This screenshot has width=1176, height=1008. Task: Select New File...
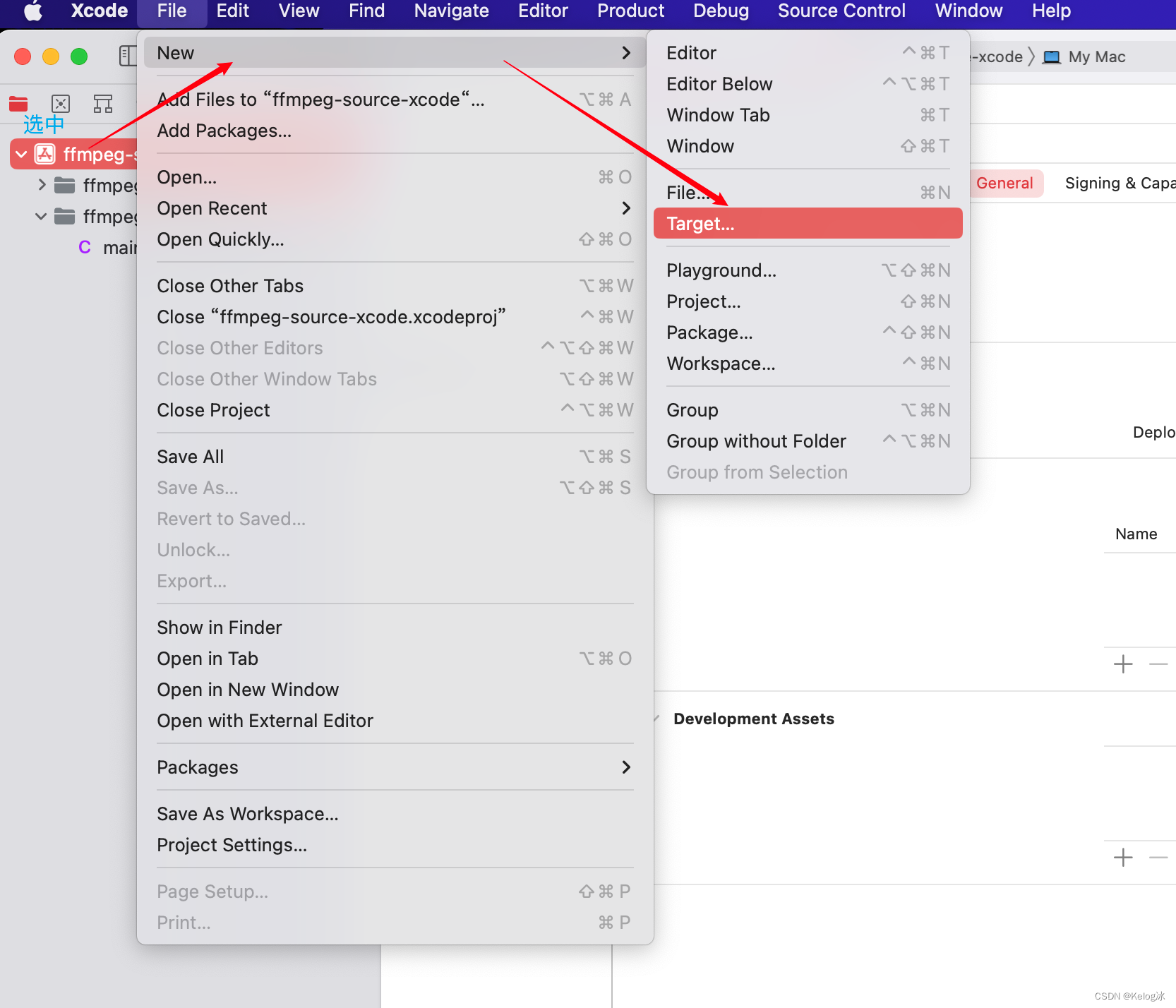coord(808,193)
